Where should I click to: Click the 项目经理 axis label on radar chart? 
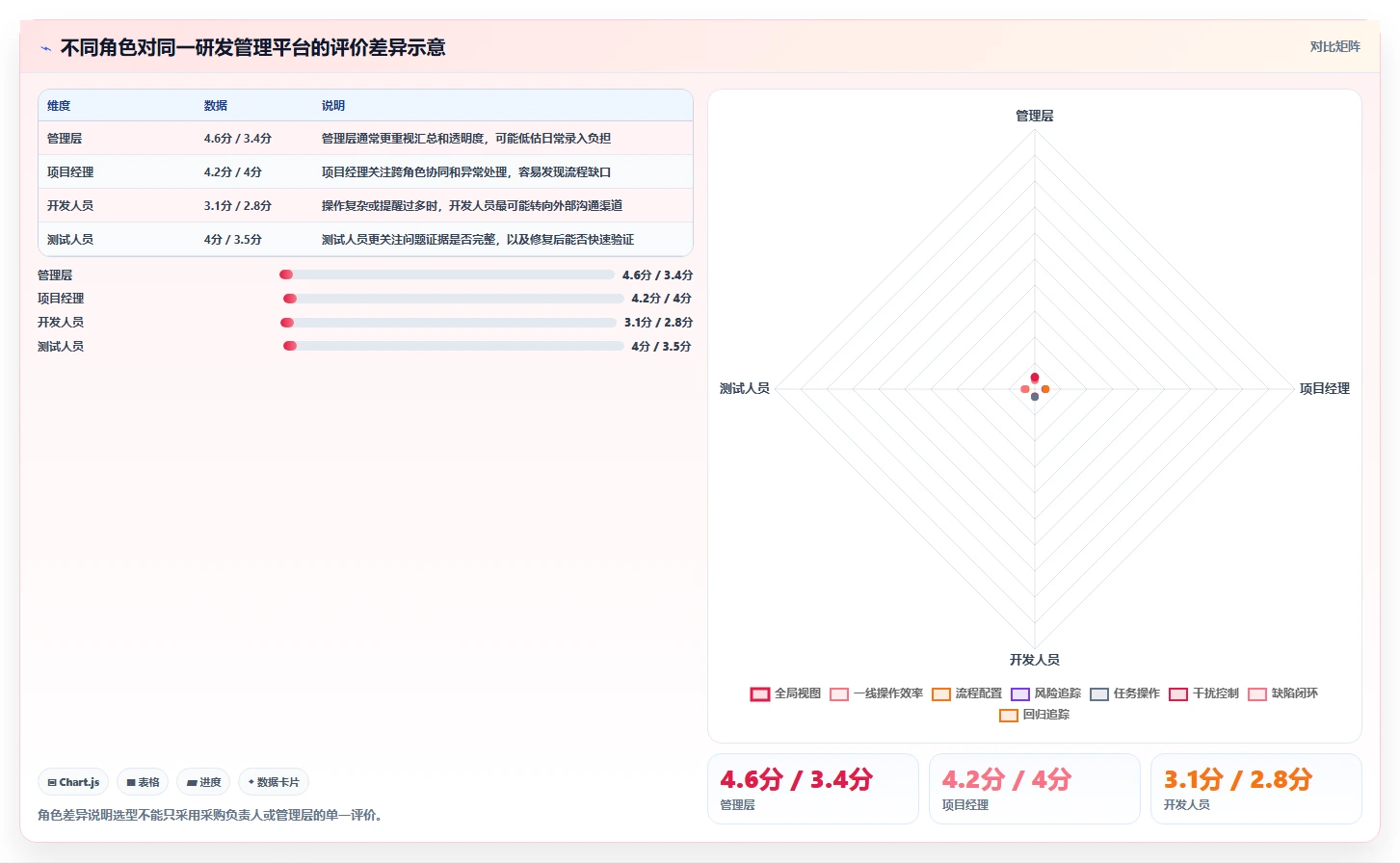(x=1325, y=389)
